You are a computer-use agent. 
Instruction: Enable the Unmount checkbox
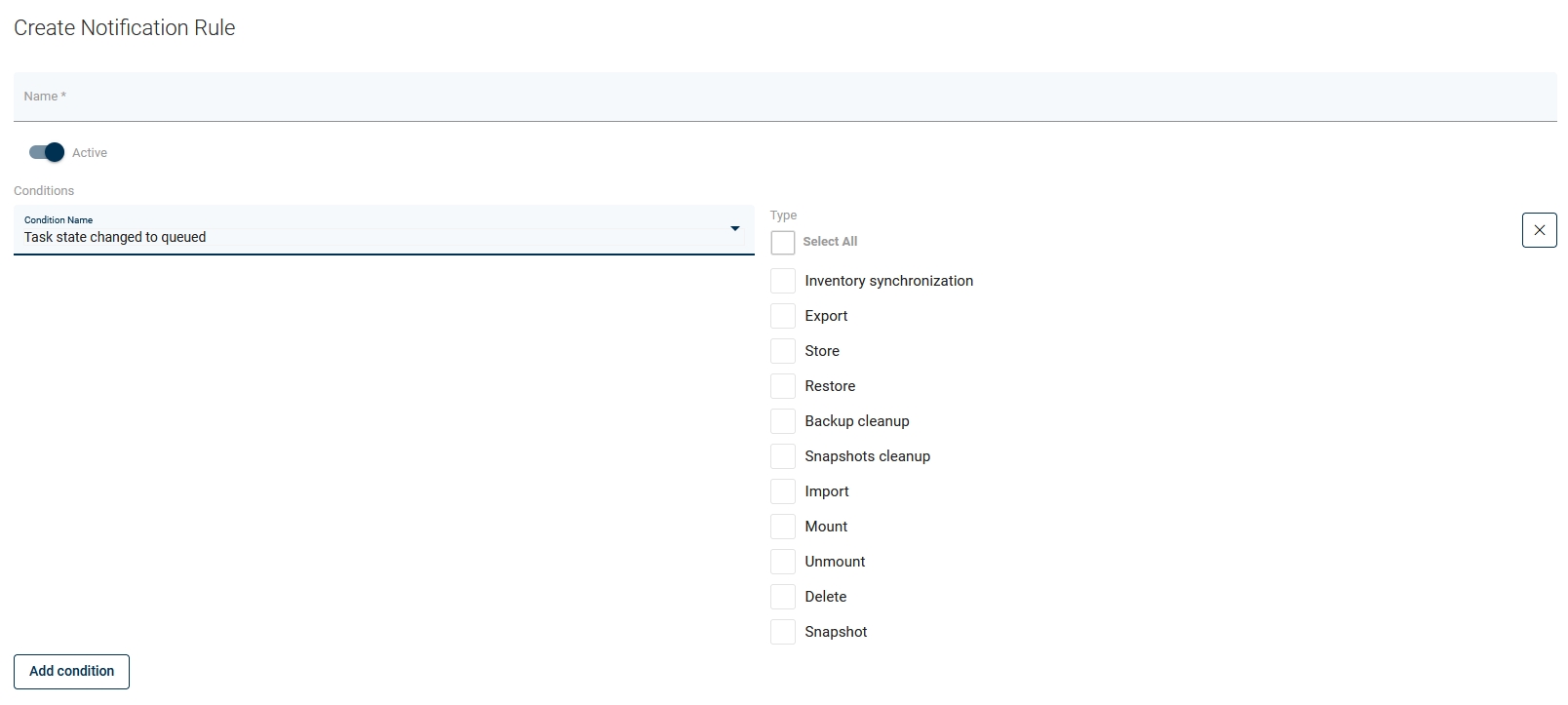[x=783, y=562]
